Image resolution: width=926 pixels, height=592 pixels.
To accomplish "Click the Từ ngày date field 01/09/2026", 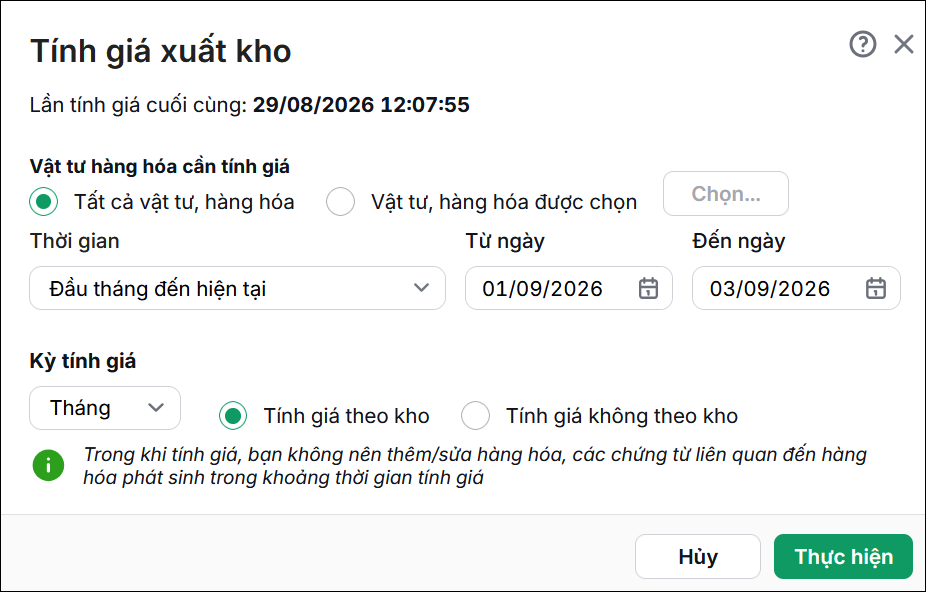I will point(569,288).
